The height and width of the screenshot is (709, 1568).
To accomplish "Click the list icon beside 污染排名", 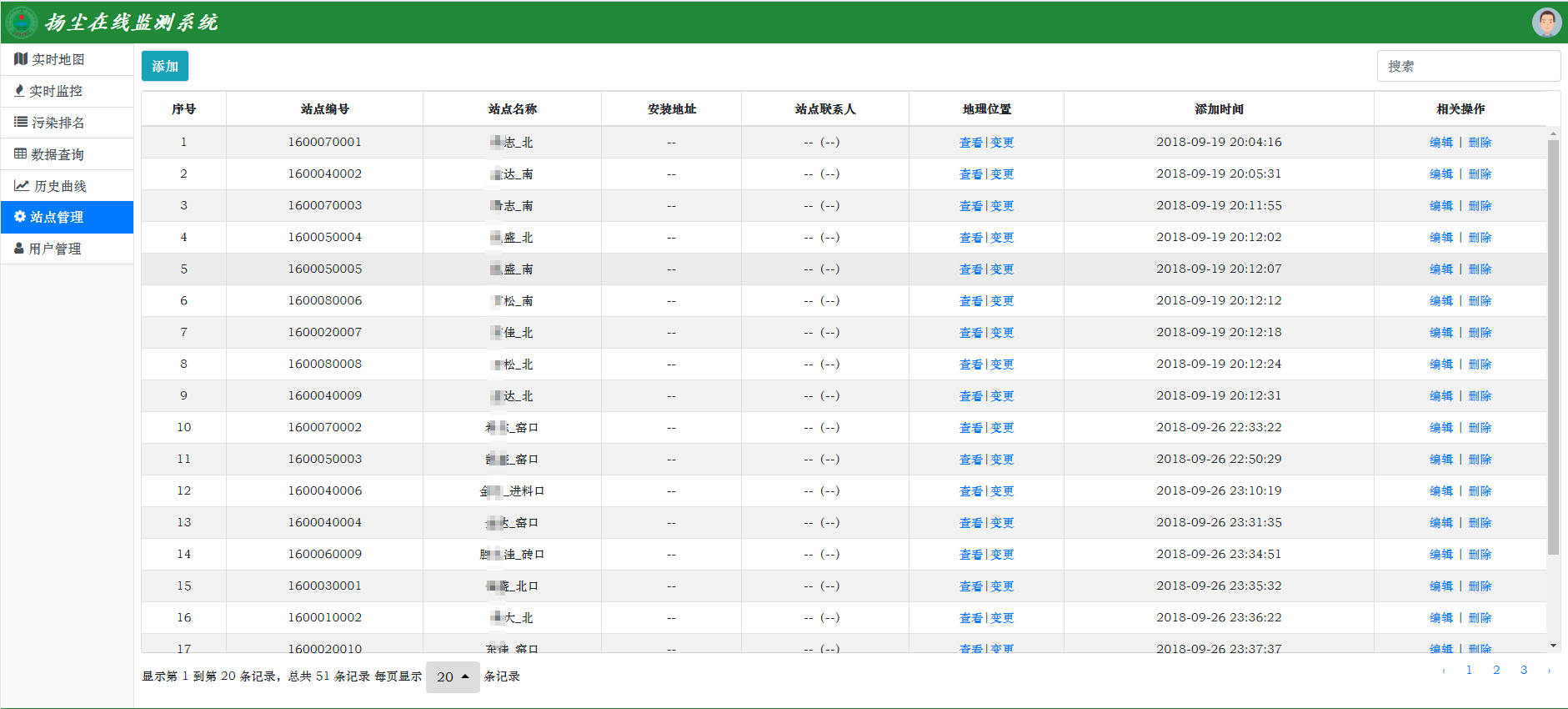I will 21,123.
